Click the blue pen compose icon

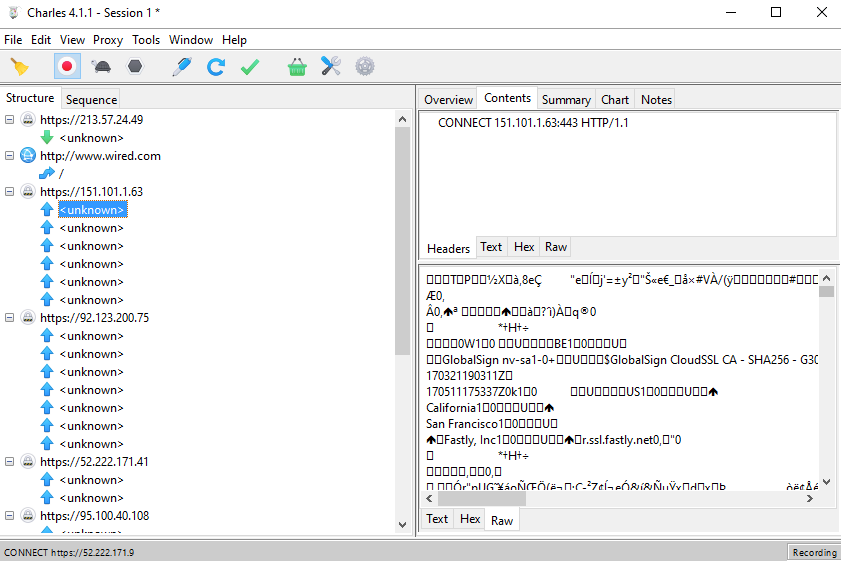tap(181, 67)
